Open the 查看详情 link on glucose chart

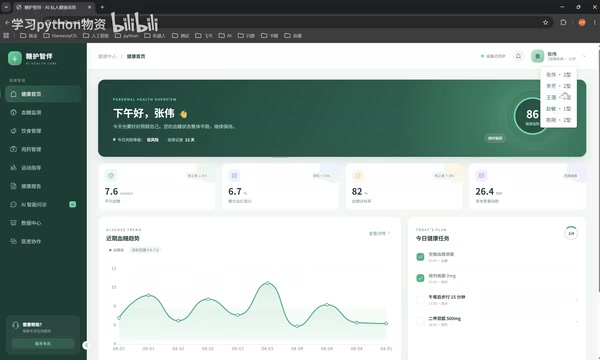tap(379, 233)
